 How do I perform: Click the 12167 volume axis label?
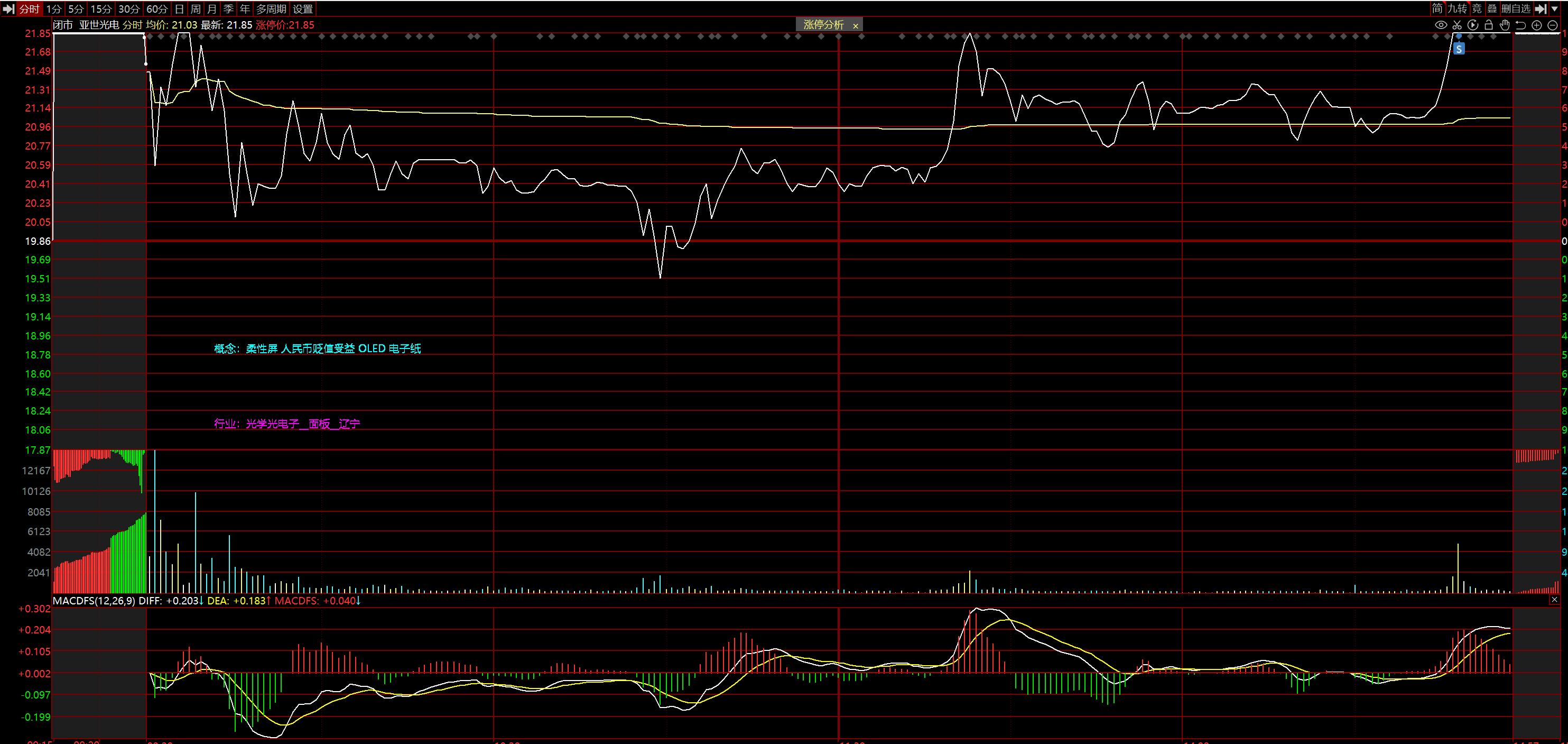pos(36,471)
